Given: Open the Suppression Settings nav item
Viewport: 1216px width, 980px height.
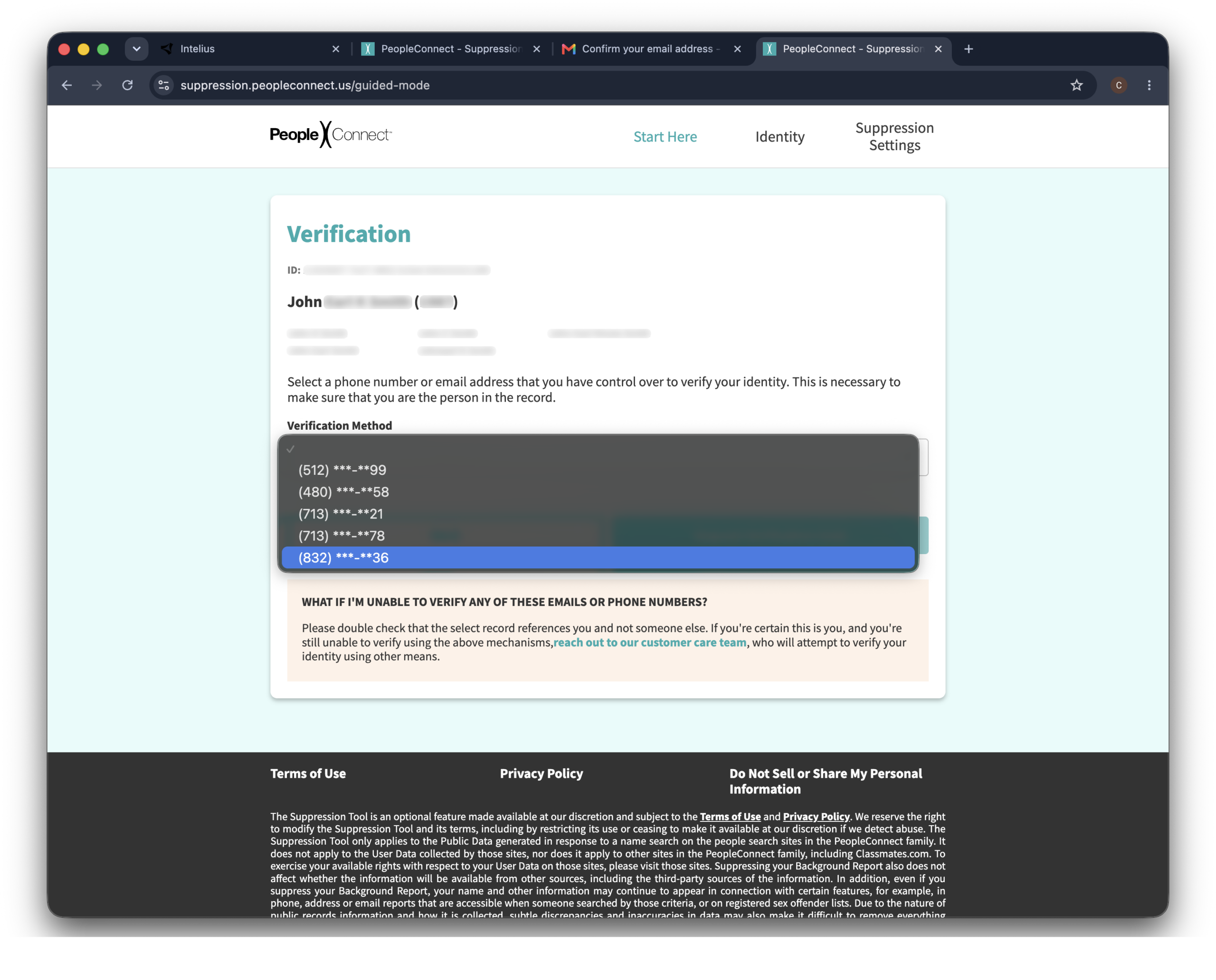Looking at the screenshot, I should [894, 137].
